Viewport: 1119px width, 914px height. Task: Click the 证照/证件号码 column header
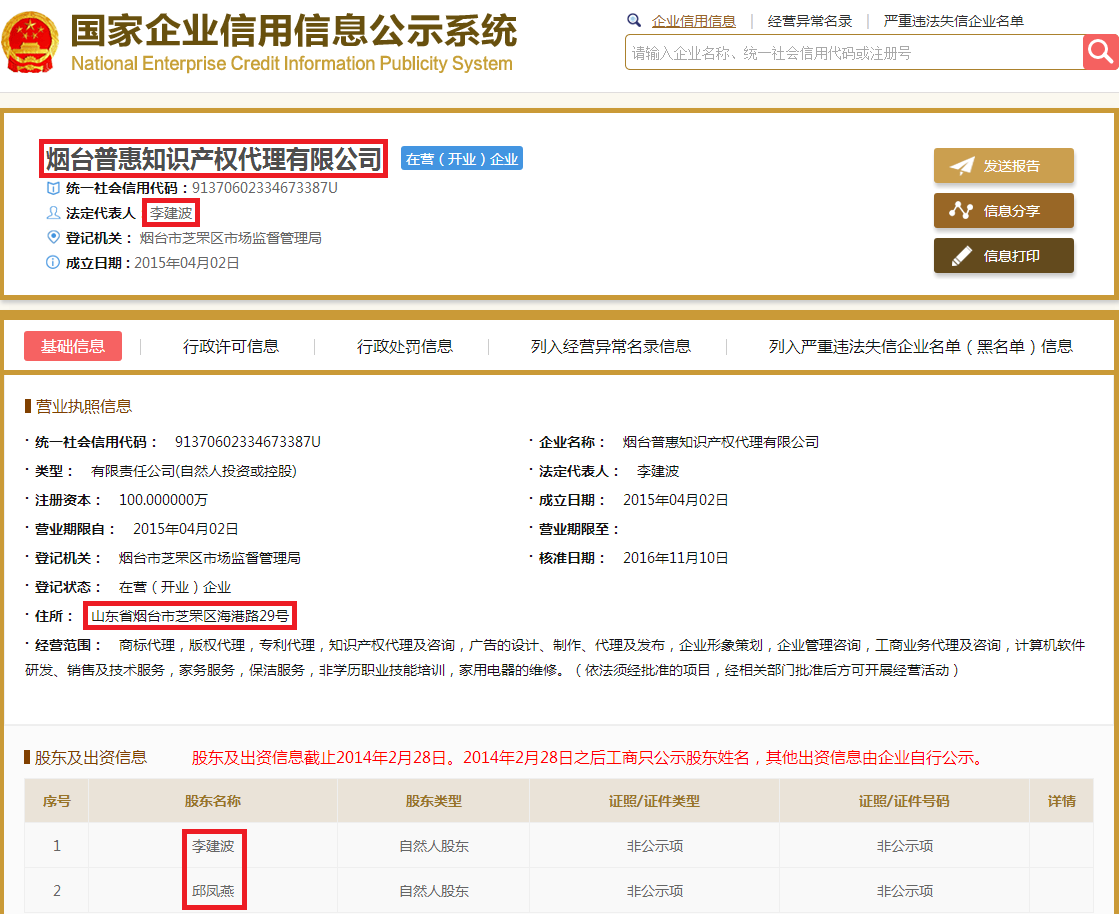[x=904, y=801]
